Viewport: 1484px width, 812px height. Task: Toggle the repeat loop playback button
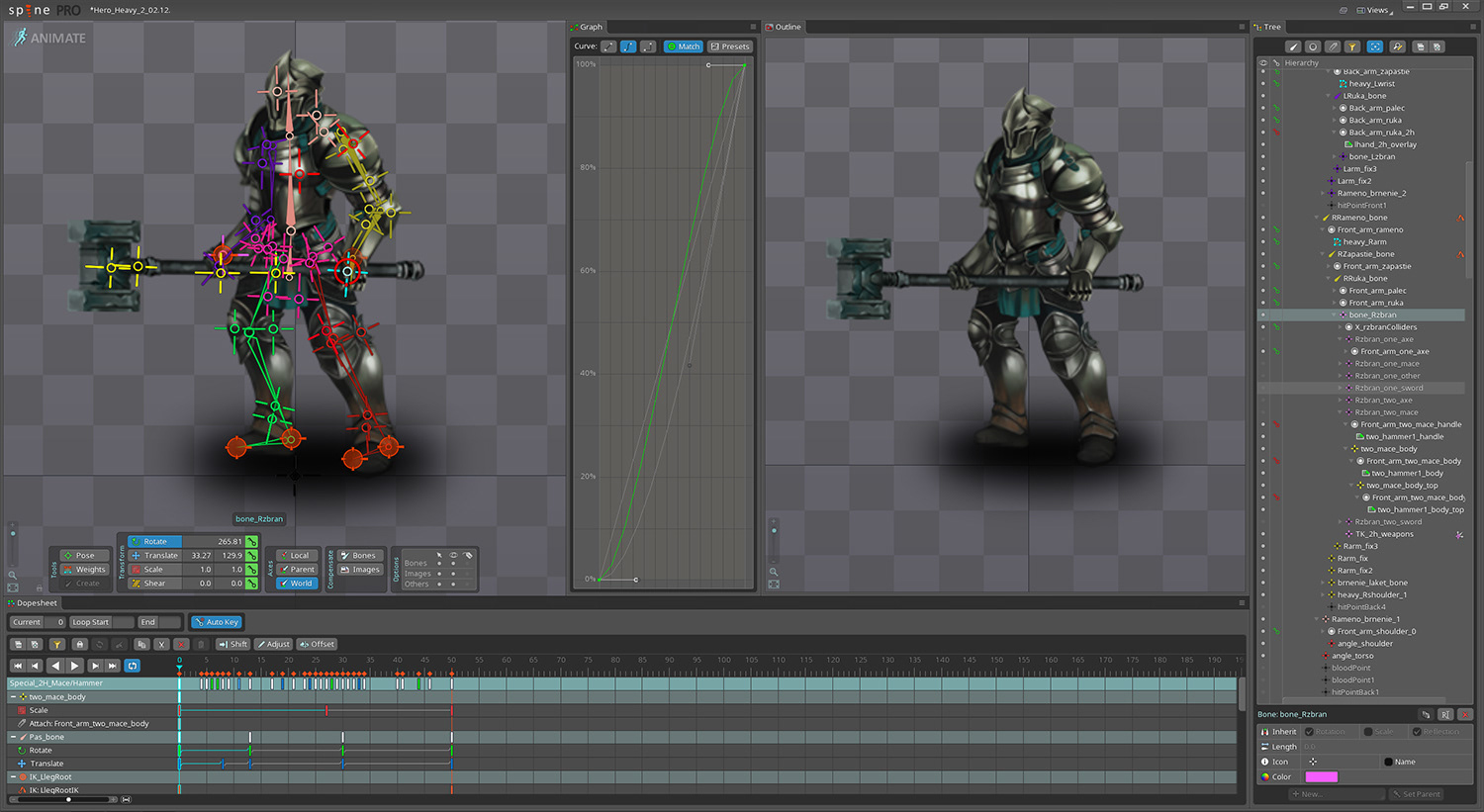tap(132, 666)
